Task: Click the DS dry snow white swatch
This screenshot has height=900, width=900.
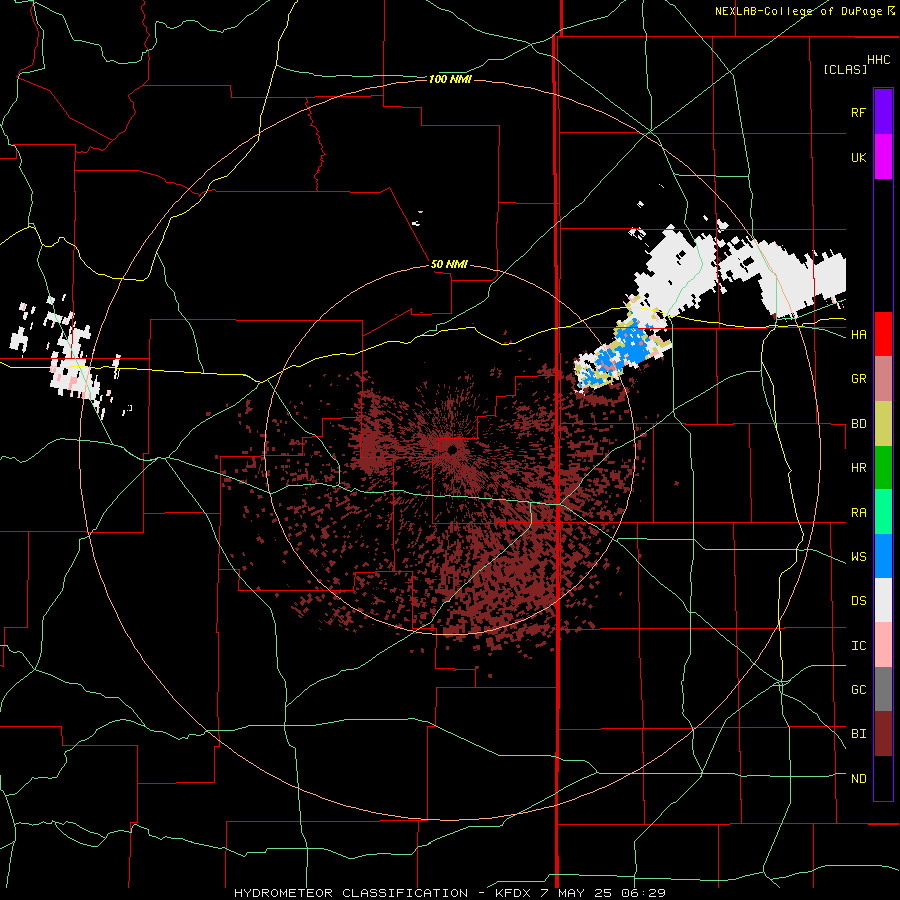Action: click(x=883, y=600)
